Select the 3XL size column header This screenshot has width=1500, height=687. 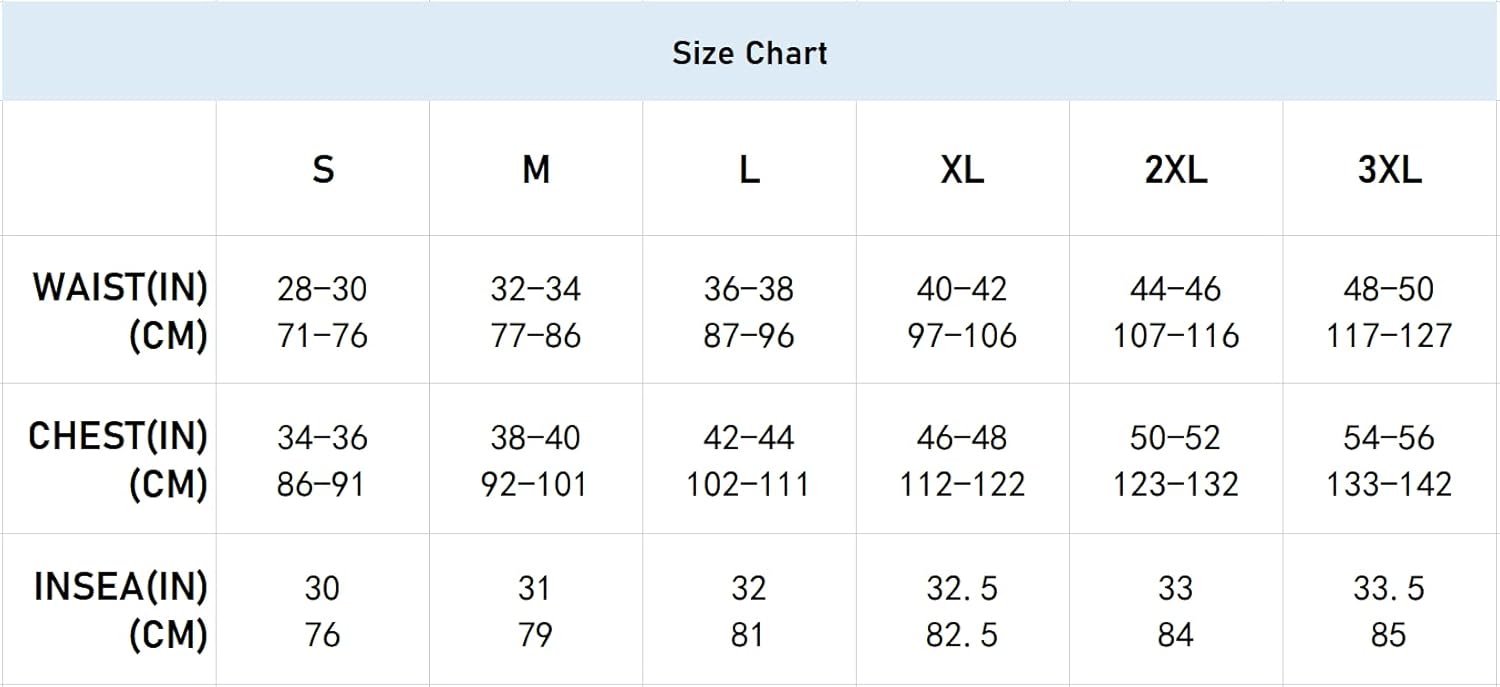point(1389,170)
